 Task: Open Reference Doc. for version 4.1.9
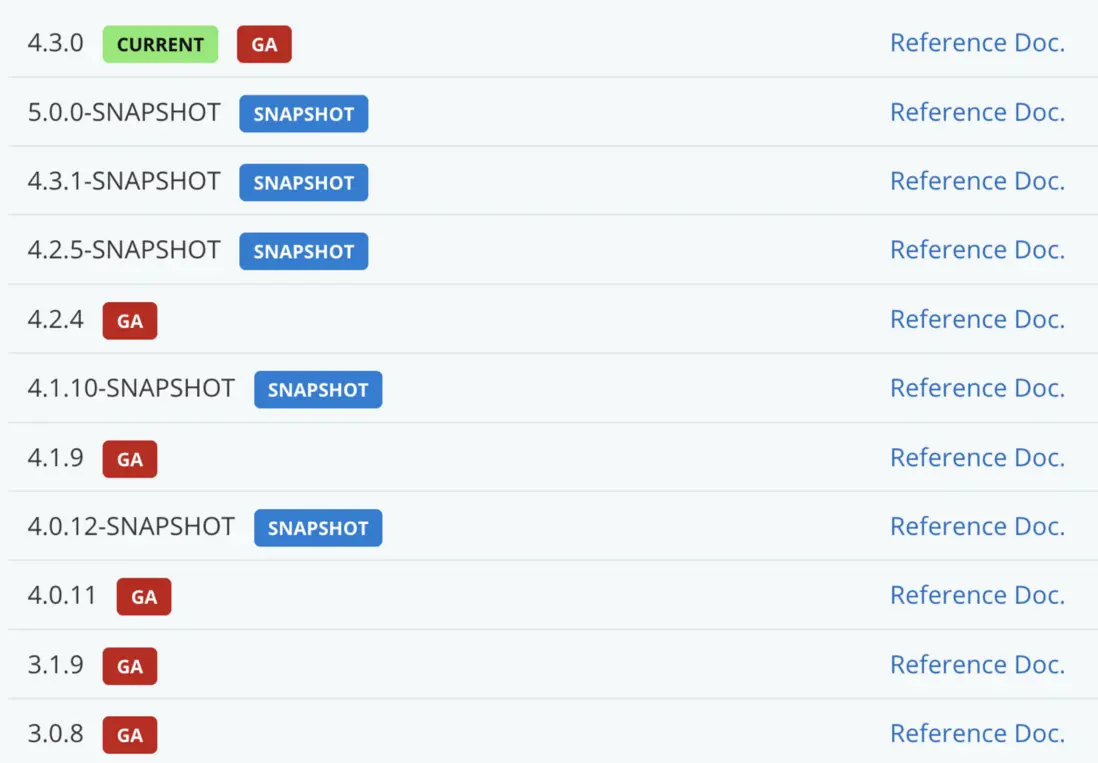(977, 457)
